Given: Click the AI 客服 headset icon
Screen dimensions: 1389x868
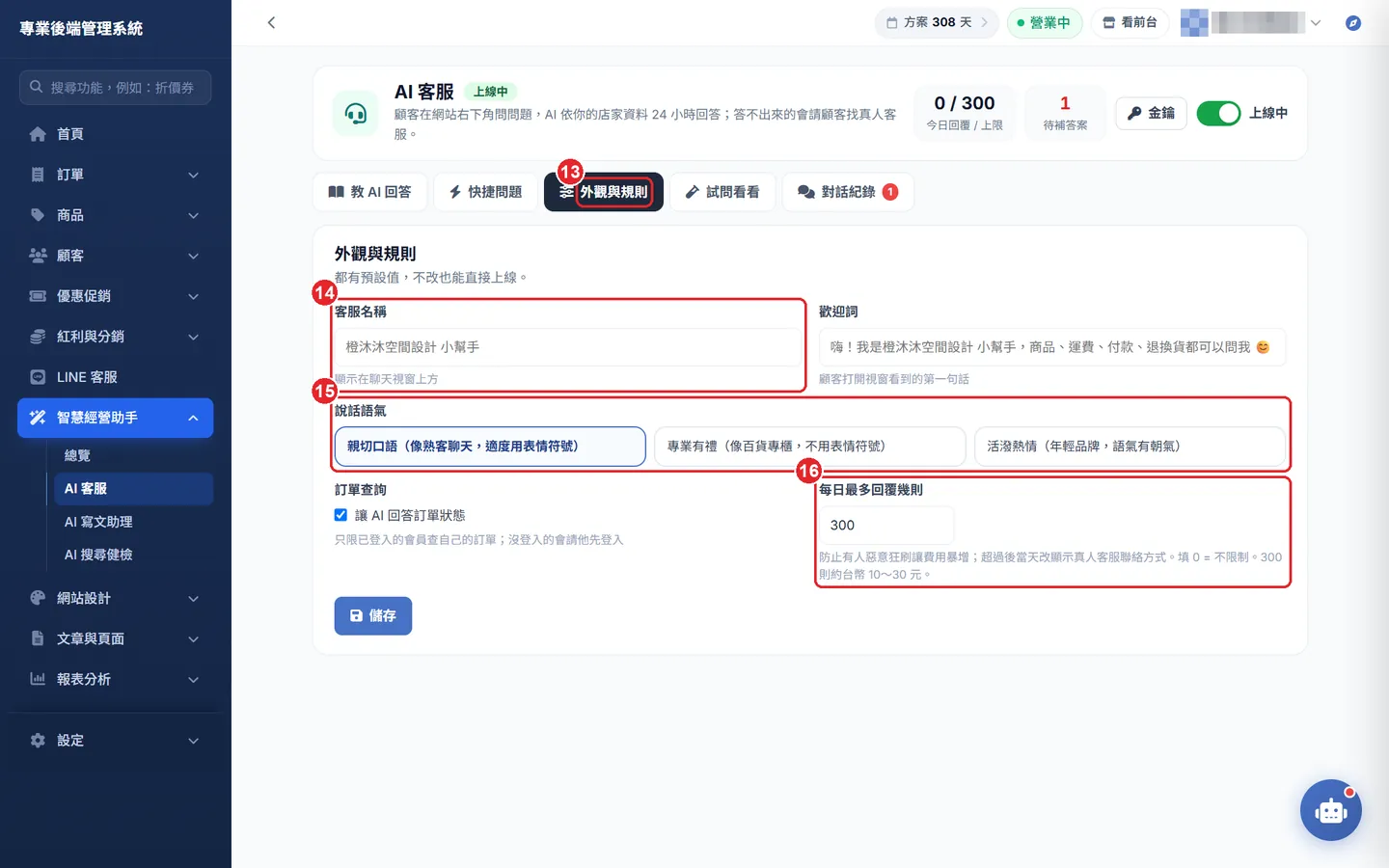Looking at the screenshot, I should click(356, 114).
